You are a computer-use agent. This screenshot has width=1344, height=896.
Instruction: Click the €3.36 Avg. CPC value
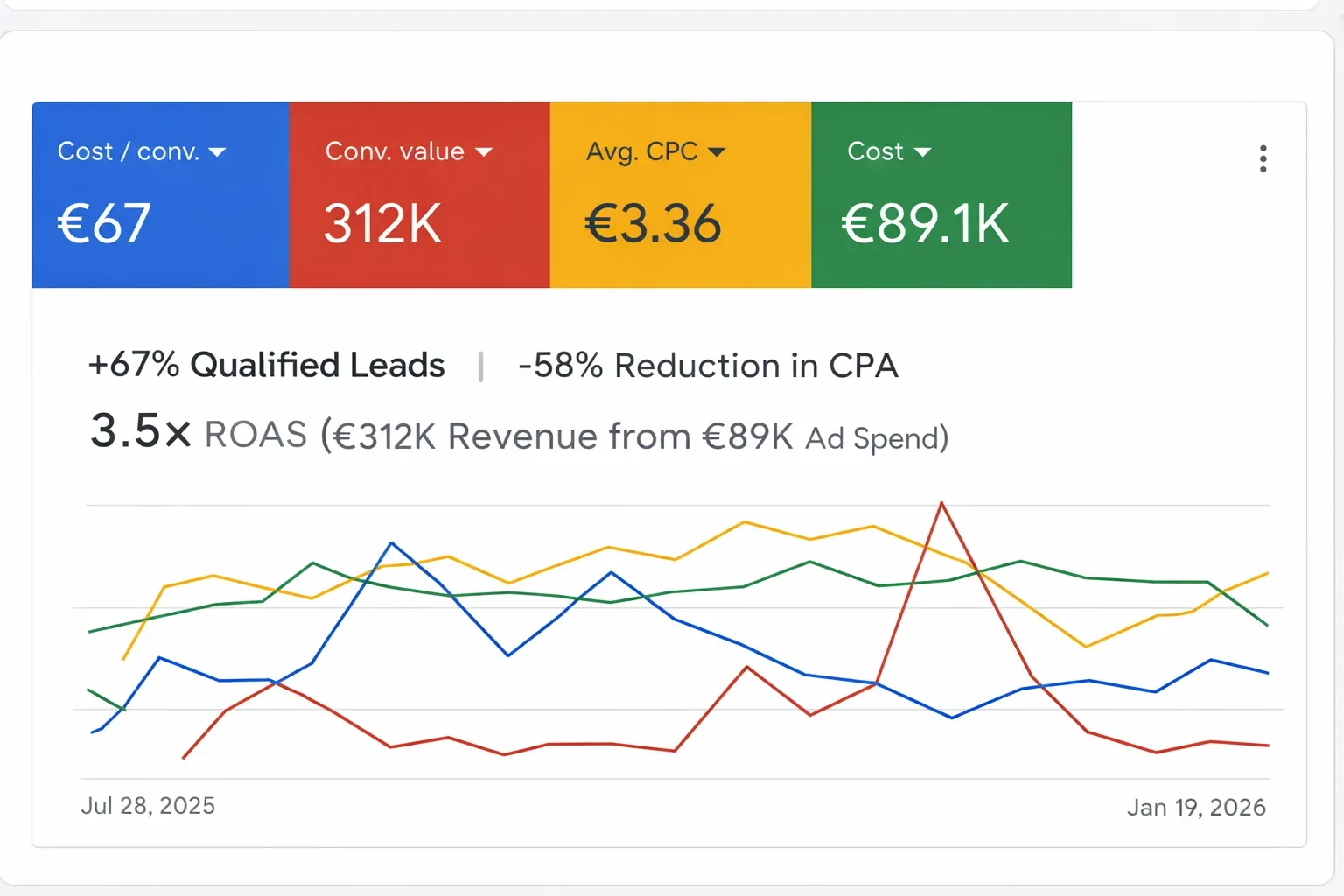(651, 223)
